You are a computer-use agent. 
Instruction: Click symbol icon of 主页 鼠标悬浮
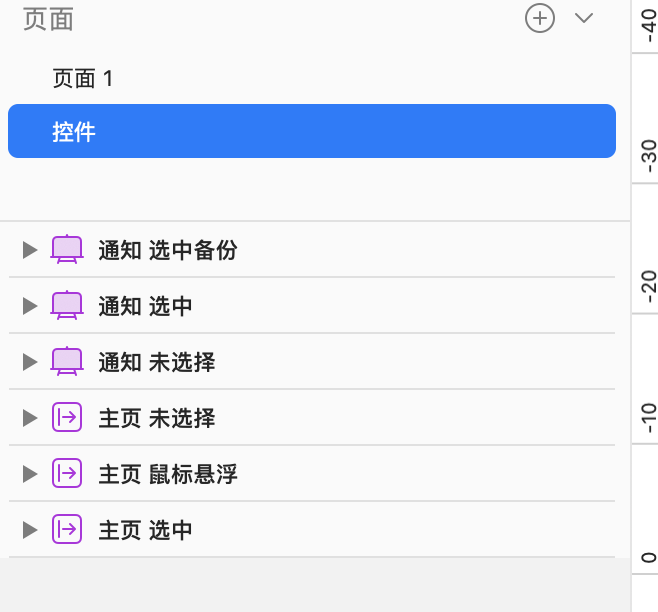[x=67, y=473]
